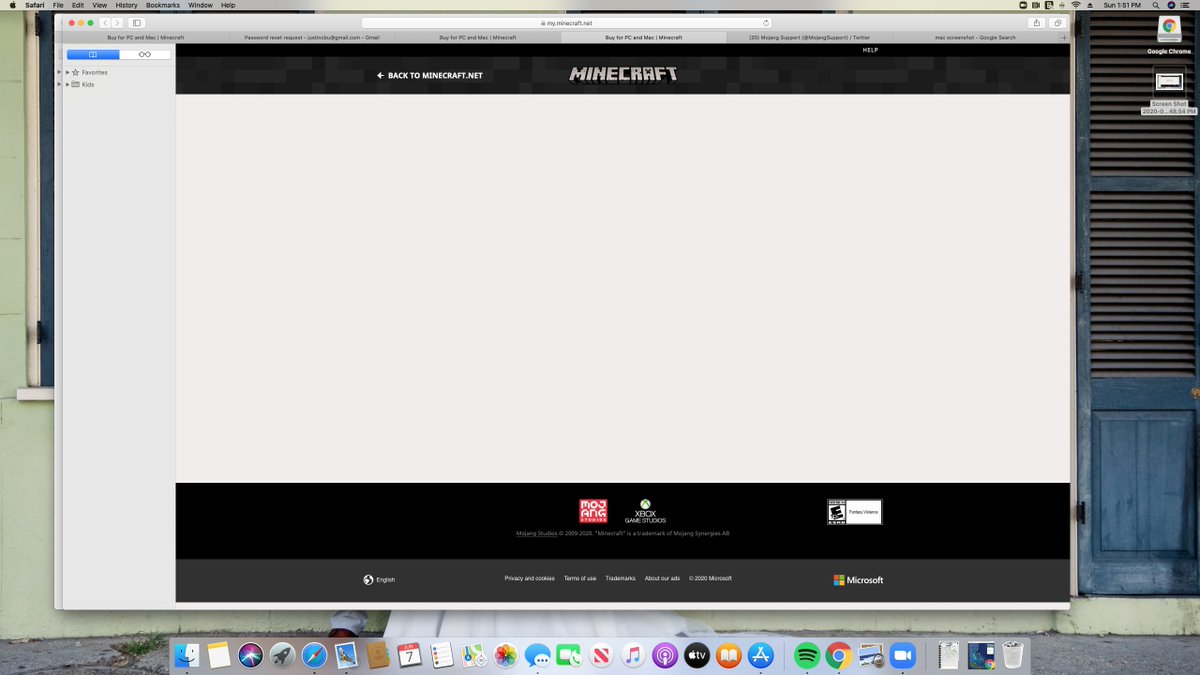
Task: Expand the Kids bookmarks folder
Action: [68, 84]
